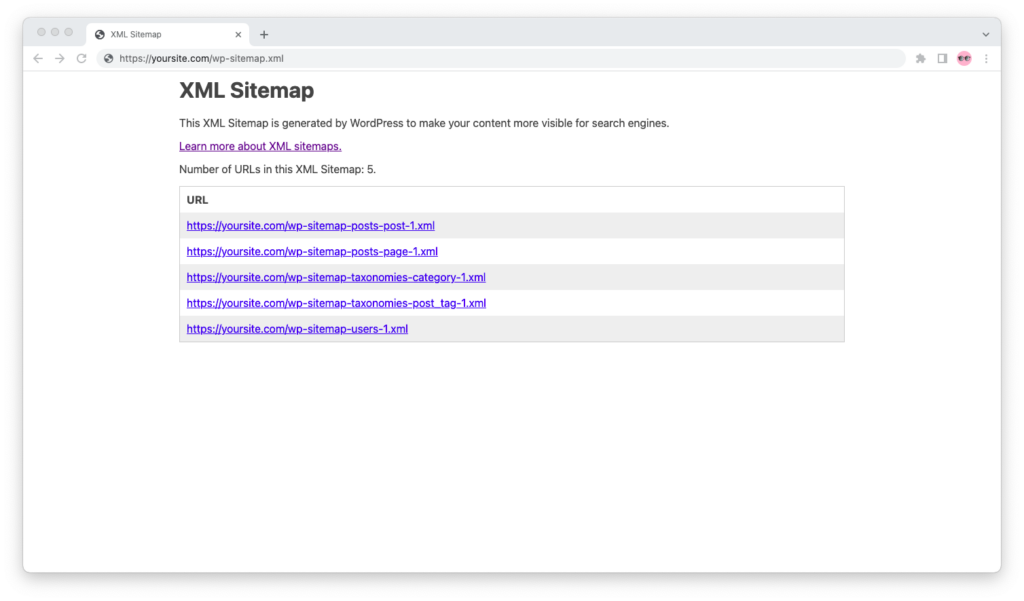This screenshot has height=601, width=1024.
Task: Open the wp-sitemap-posts-page-1.xml link
Action: 312,252
